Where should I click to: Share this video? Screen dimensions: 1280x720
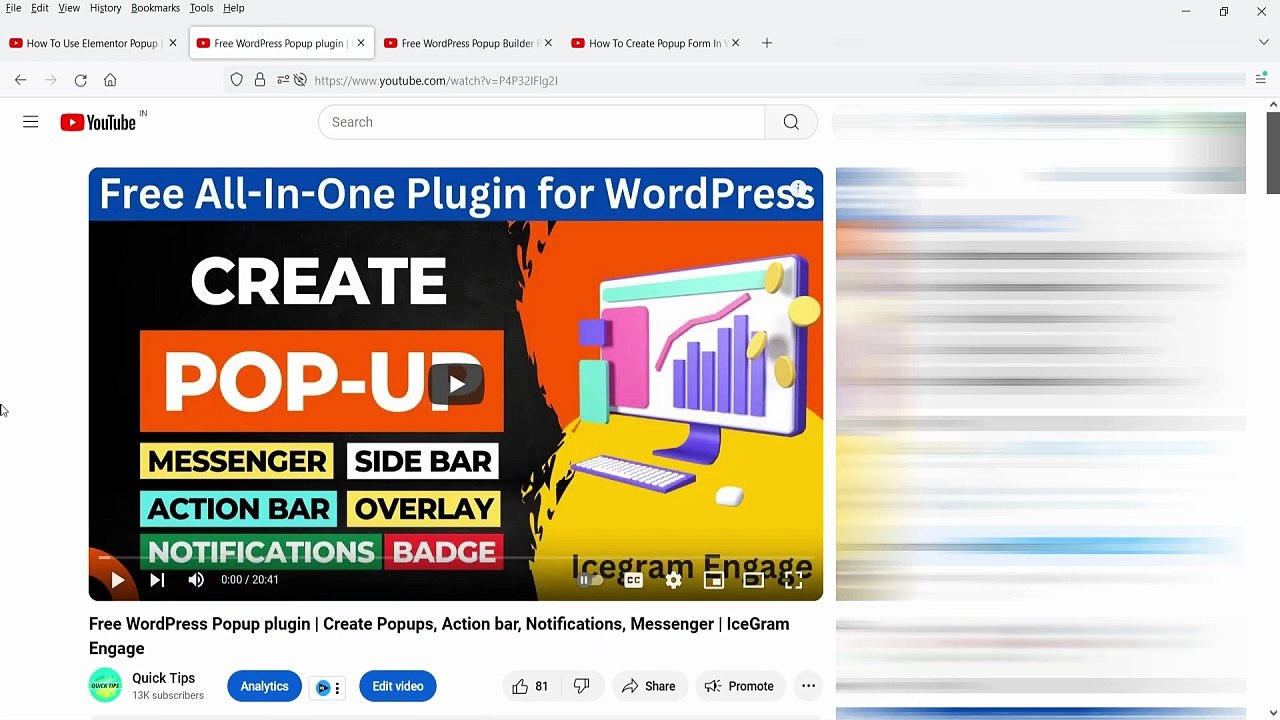point(648,686)
